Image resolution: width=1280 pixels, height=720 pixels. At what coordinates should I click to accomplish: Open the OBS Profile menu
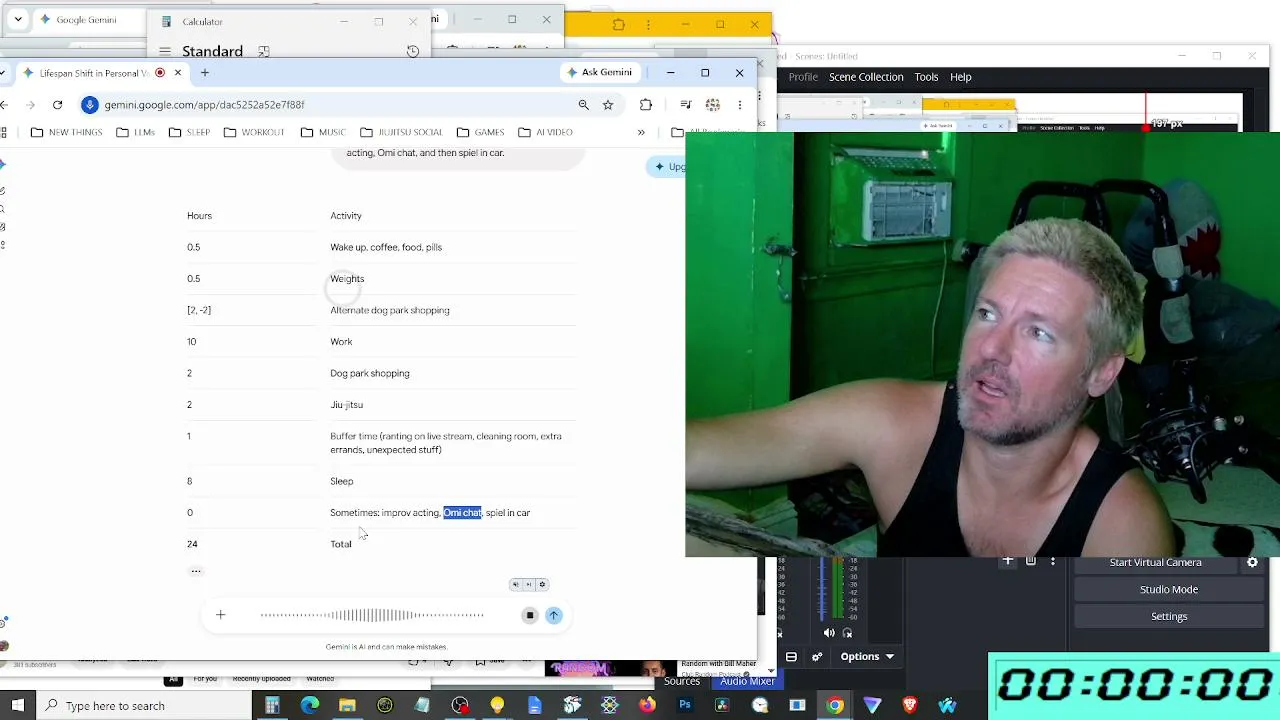click(803, 77)
